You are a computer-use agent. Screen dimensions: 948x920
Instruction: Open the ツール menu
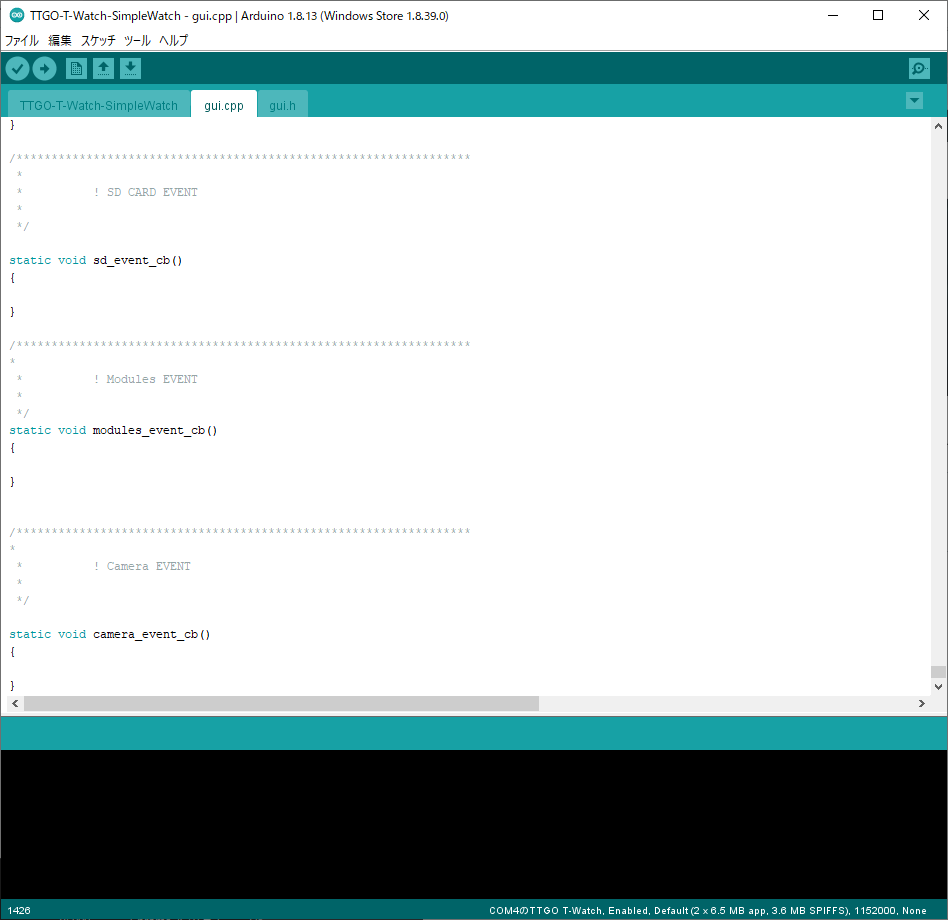137,40
